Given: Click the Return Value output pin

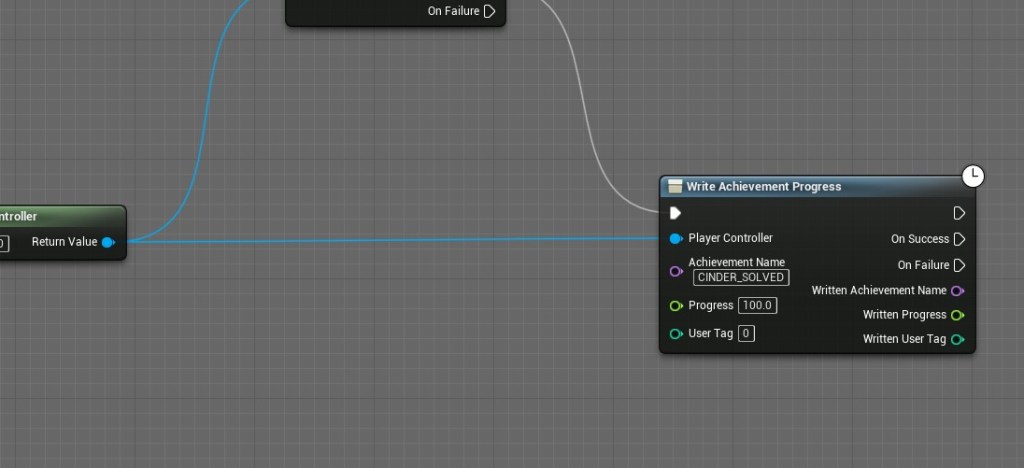Looking at the screenshot, I should pos(108,242).
